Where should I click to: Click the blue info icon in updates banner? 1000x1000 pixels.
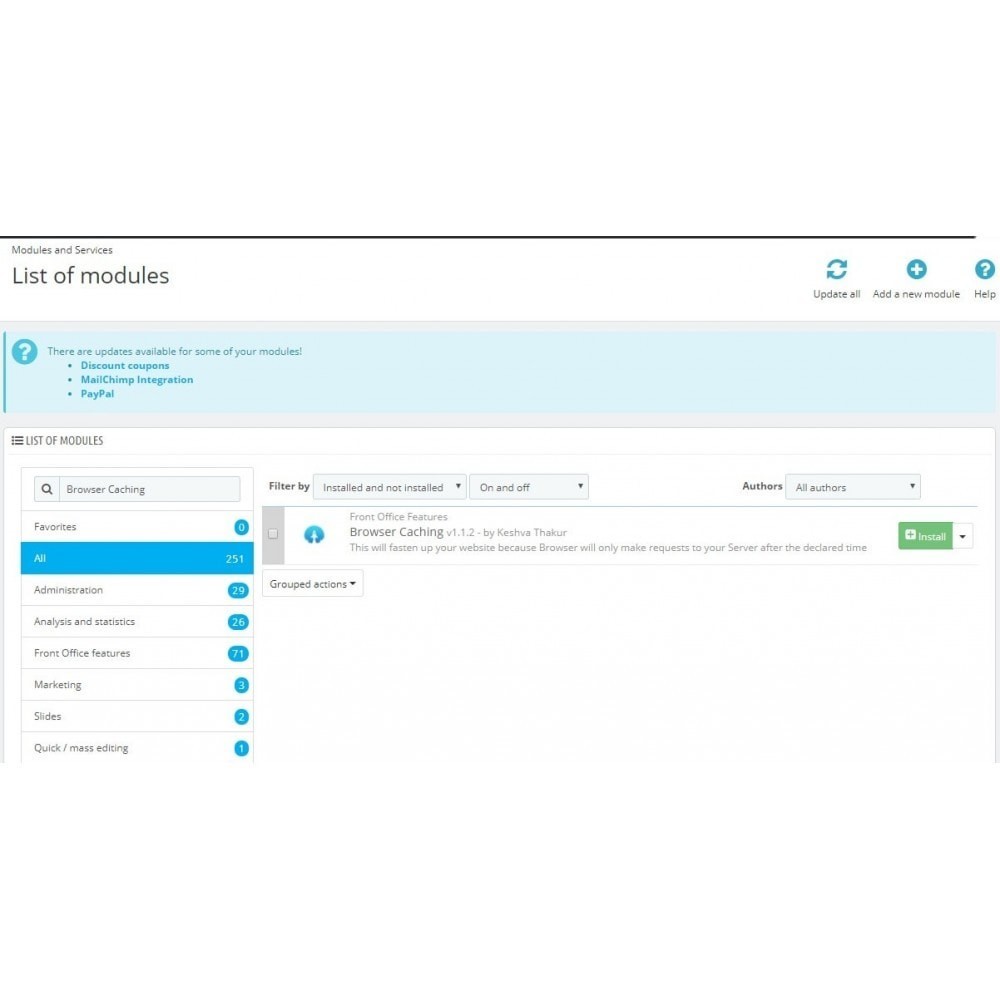(24, 351)
